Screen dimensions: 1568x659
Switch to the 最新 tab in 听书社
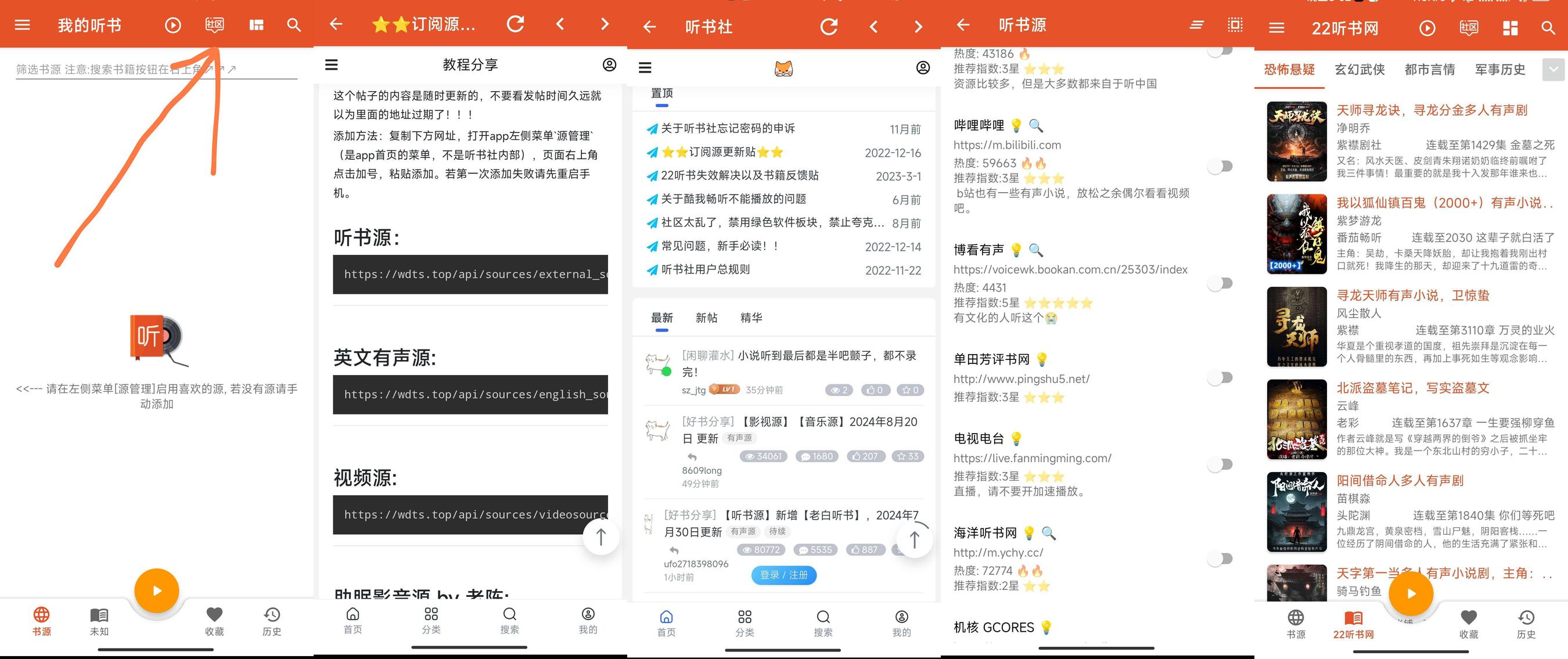(661, 318)
